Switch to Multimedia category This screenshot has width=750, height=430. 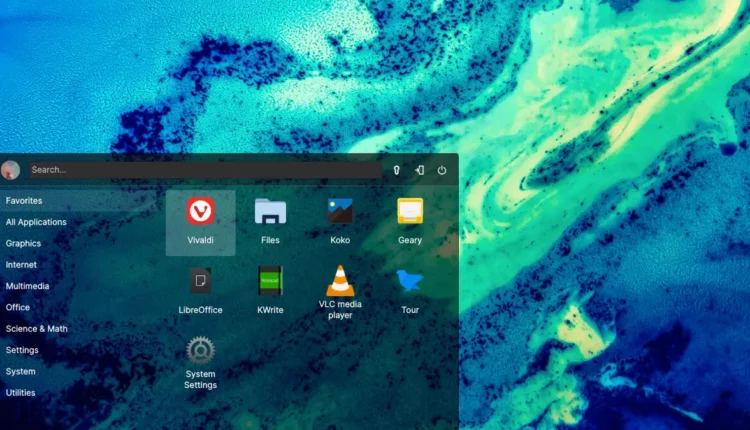coord(27,286)
